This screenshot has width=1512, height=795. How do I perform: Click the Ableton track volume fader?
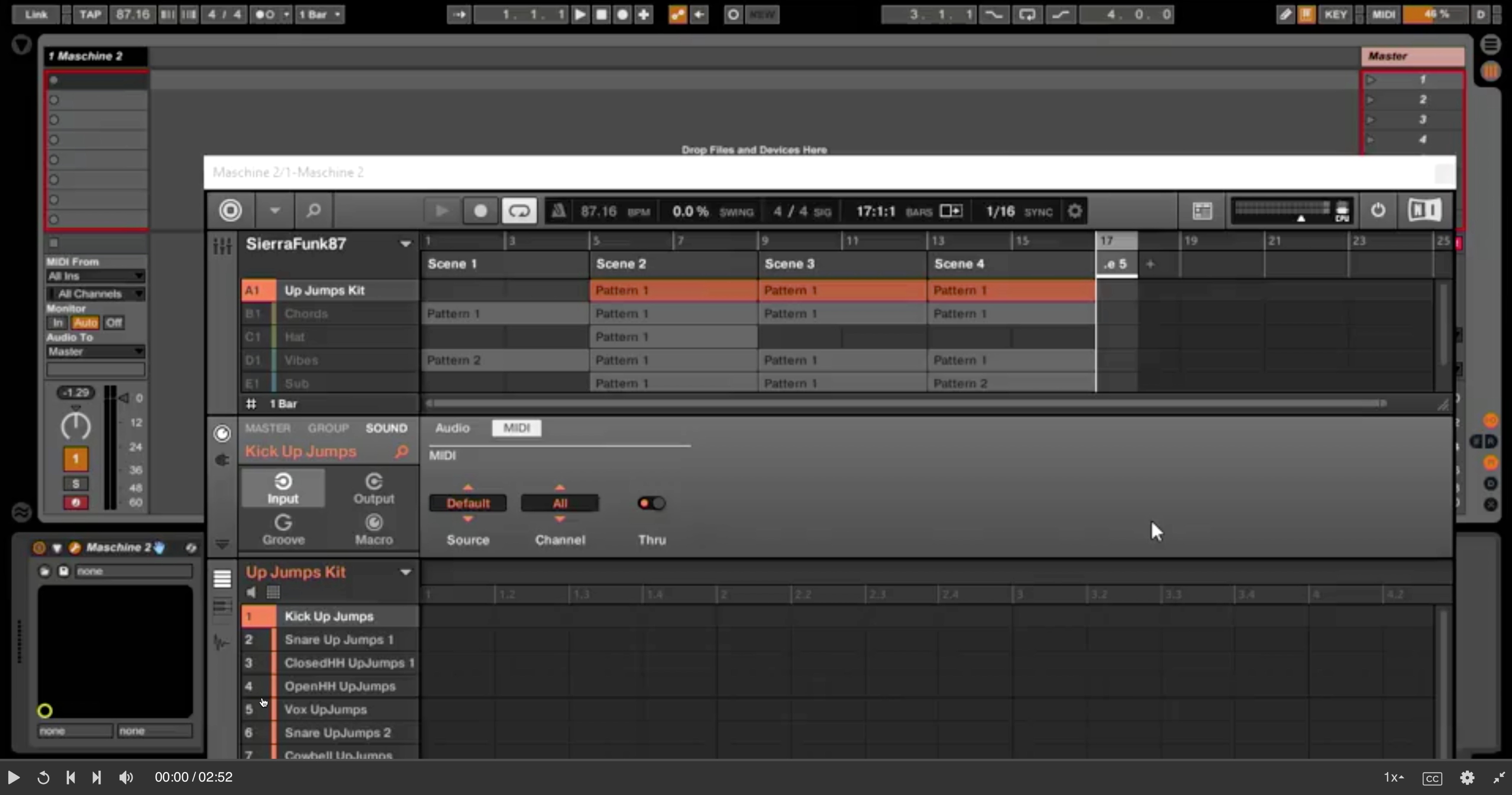click(x=123, y=398)
